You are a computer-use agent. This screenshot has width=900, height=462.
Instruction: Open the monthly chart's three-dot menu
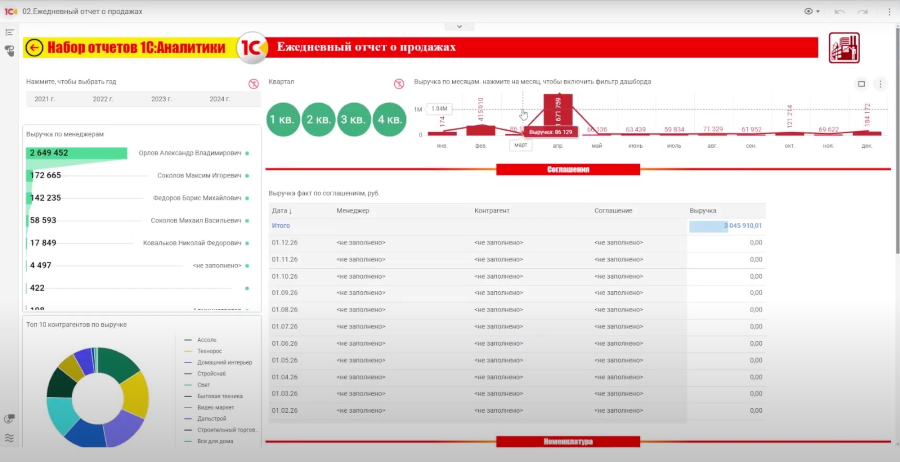pyautogui.click(x=880, y=84)
